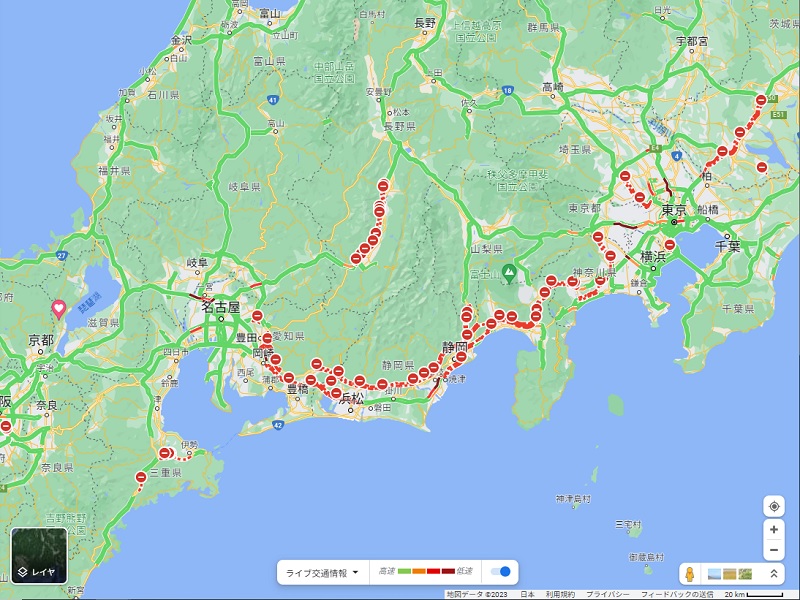Zoom out with the minus button

pos(773,550)
